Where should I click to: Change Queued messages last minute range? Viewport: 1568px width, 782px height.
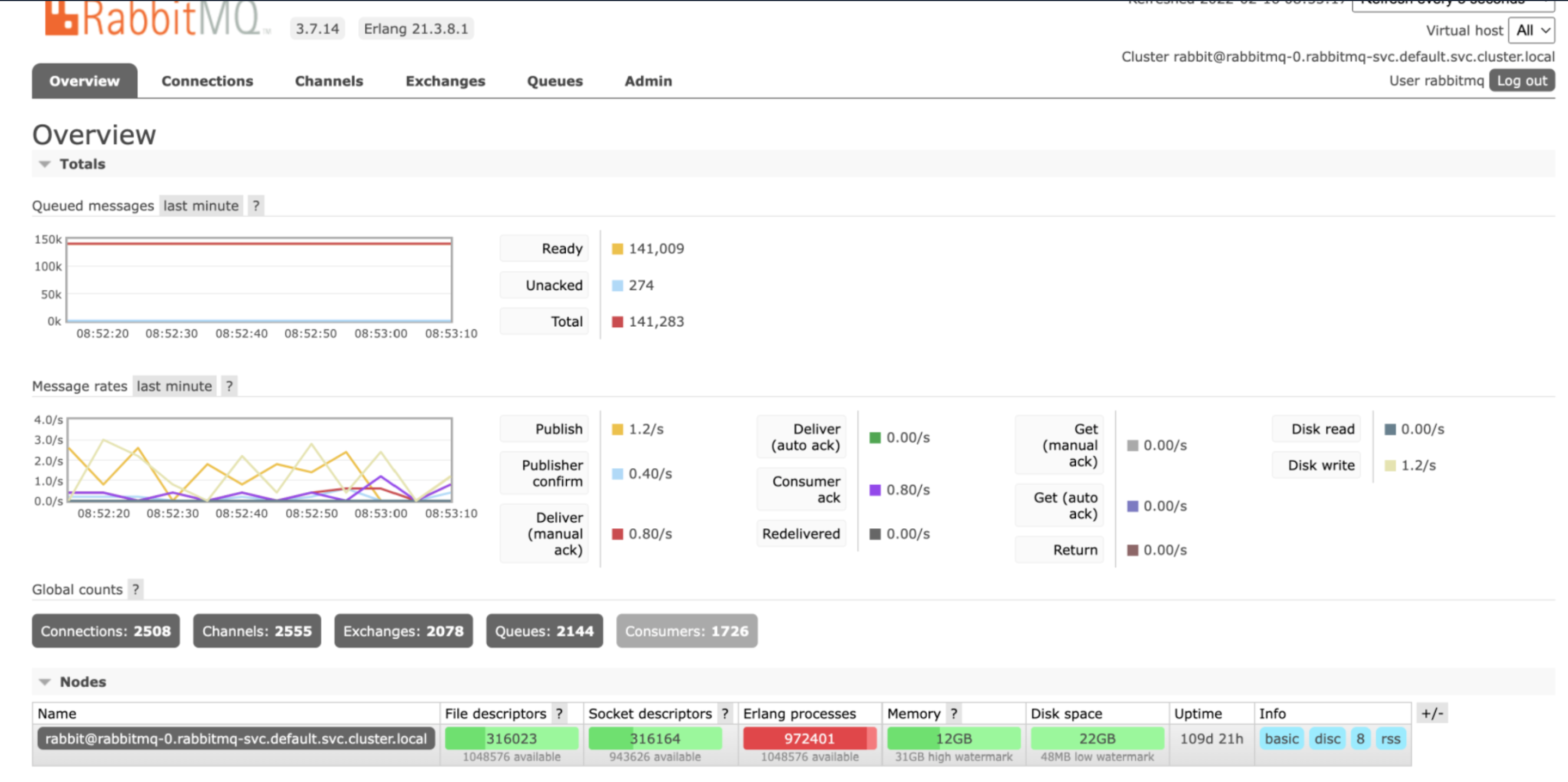click(201, 206)
